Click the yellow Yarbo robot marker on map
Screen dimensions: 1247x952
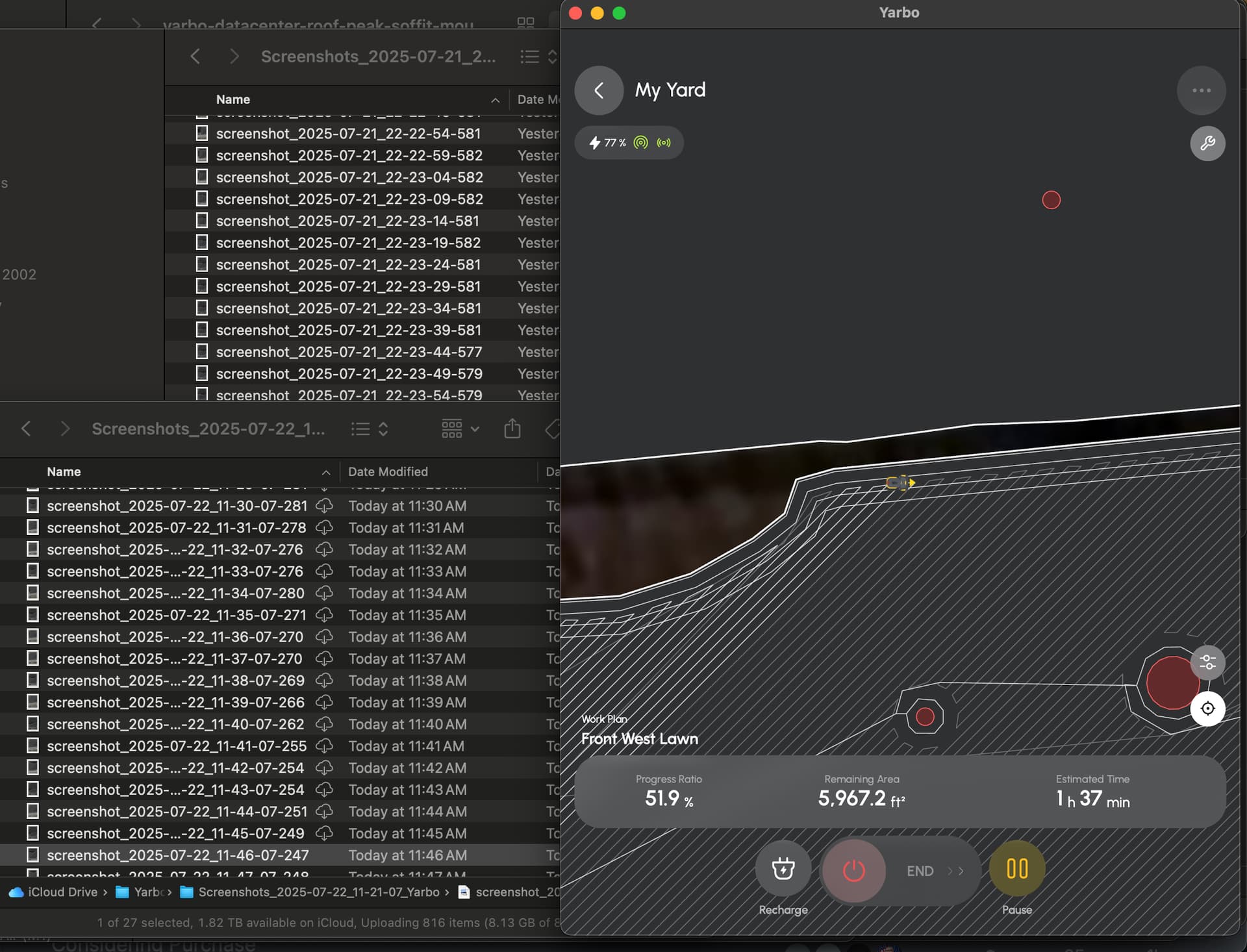pyautogui.click(x=900, y=482)
